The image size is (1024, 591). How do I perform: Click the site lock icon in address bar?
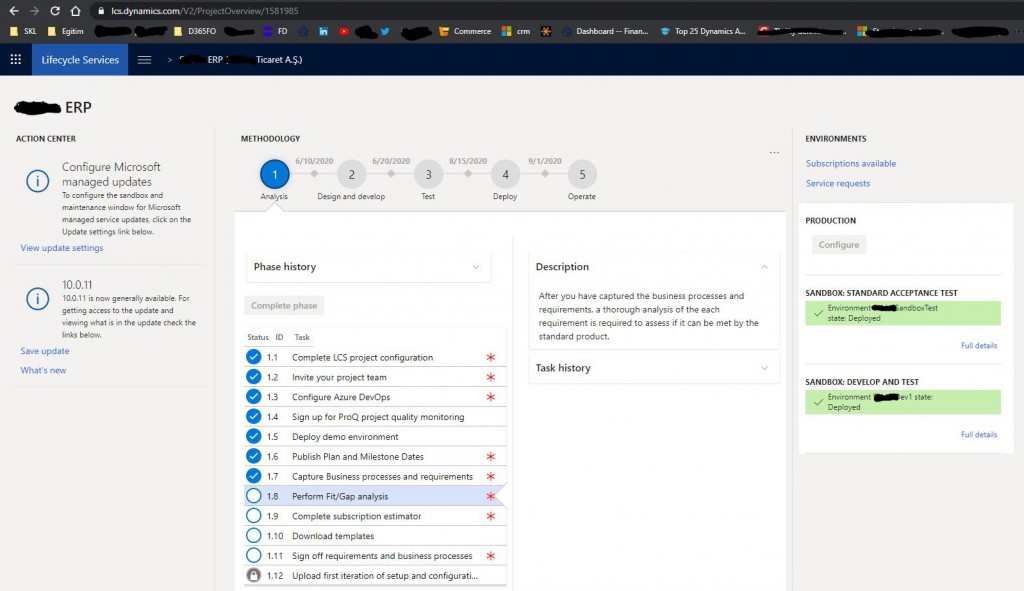pyautogui.click(x=101, y=11)
